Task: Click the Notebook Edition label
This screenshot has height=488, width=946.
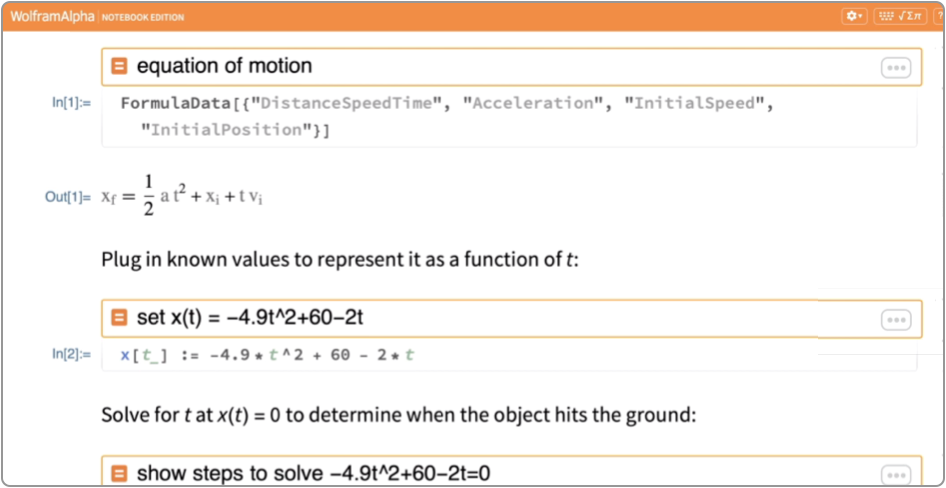Action: point(143,18)
